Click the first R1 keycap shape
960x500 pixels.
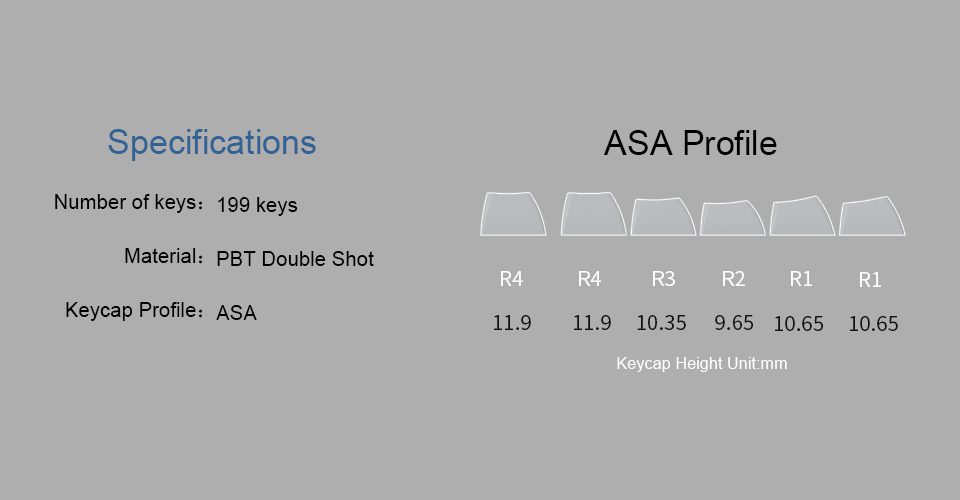point(802,216)
